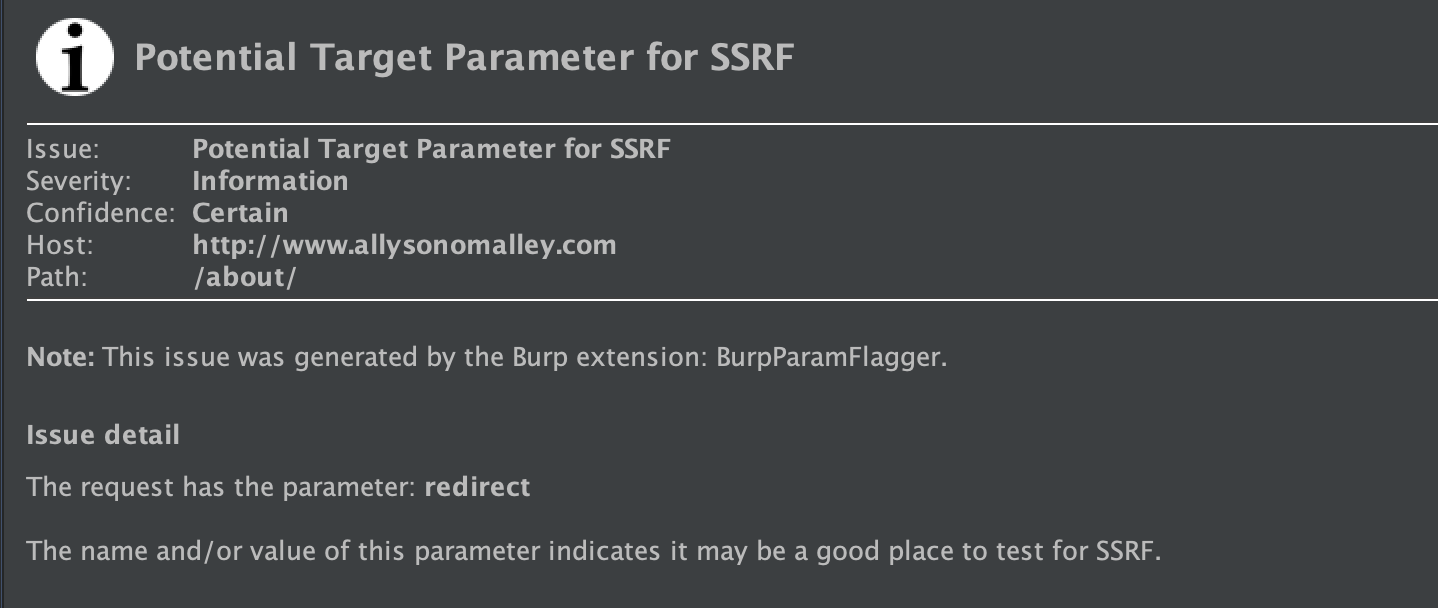Click the bold redirect parameter name

[x=477, y=487]
